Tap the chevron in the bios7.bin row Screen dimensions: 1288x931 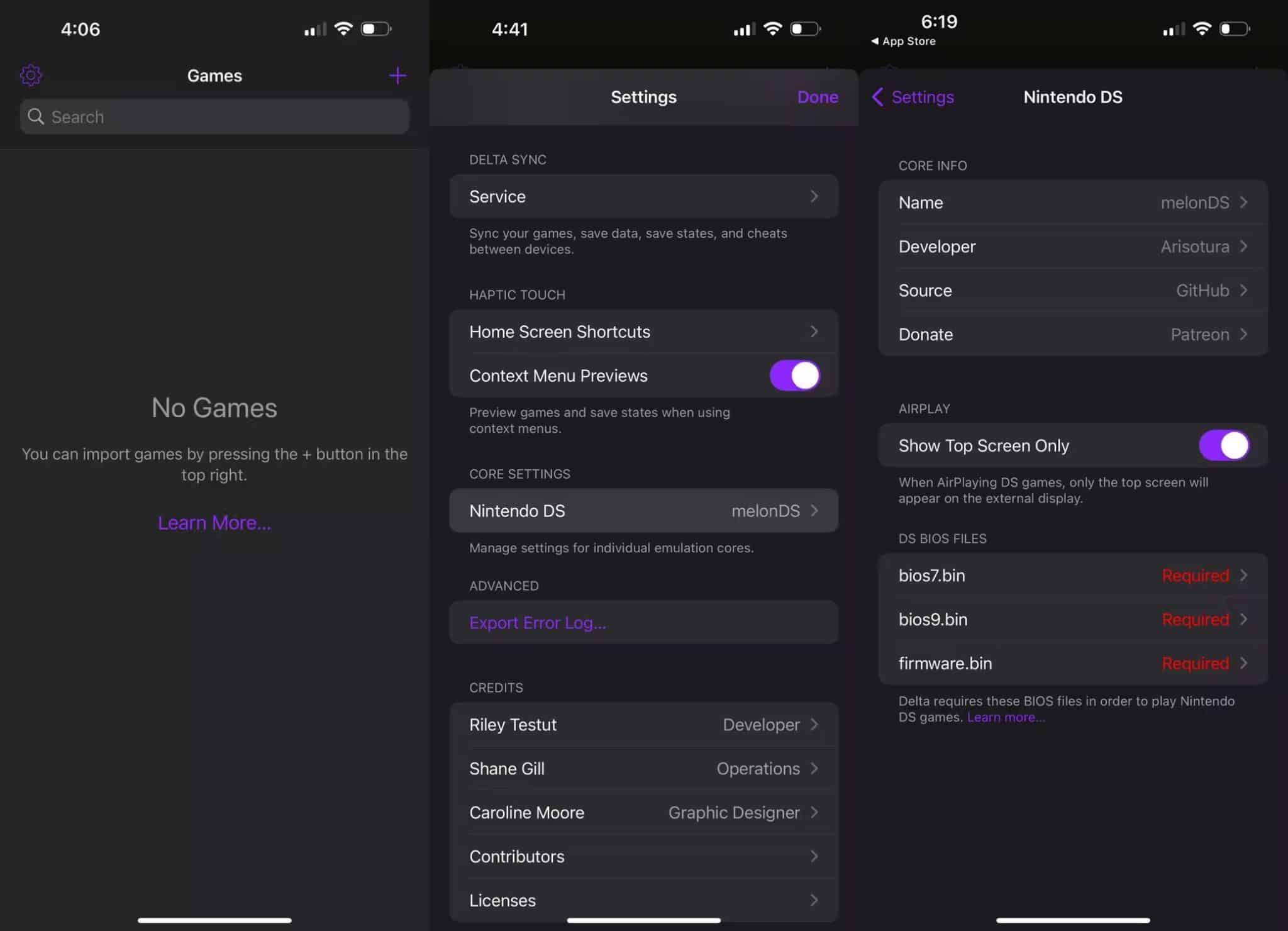click(1243, 576)
